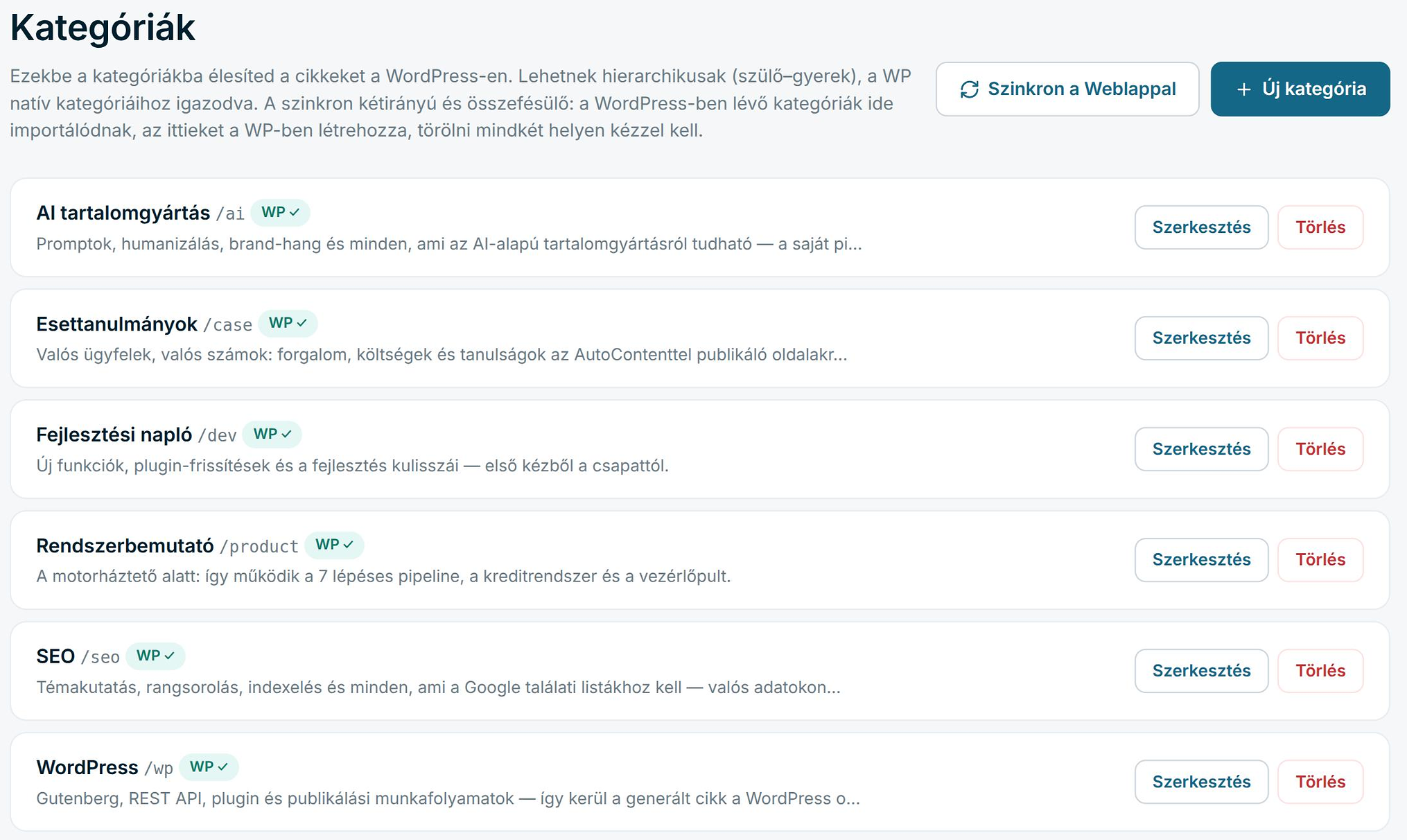Click the Kategóriák page heading

pos(103,28)
